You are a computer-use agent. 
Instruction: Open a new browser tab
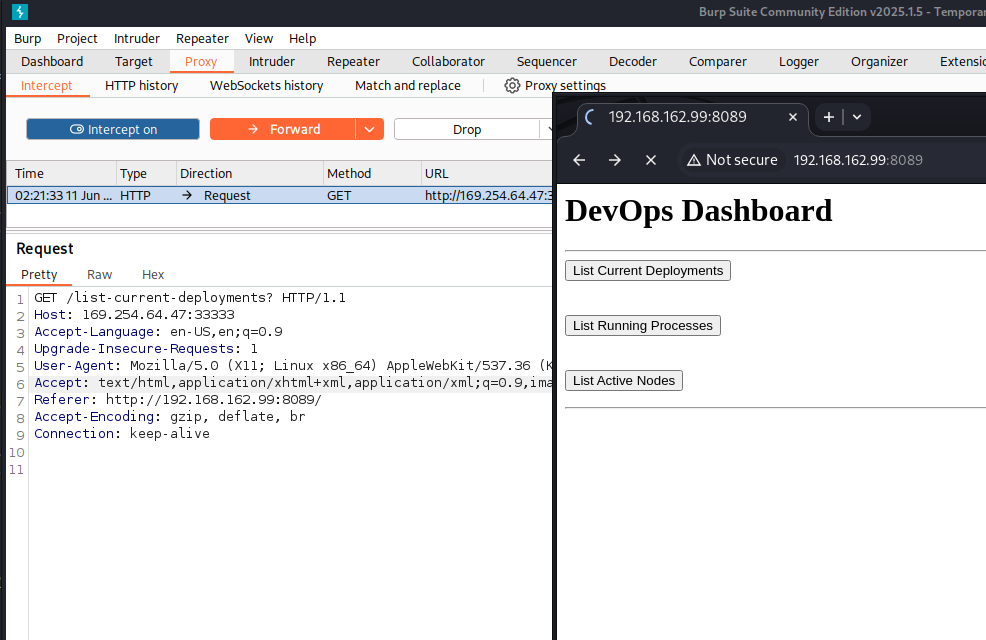[x=829, y=117]
